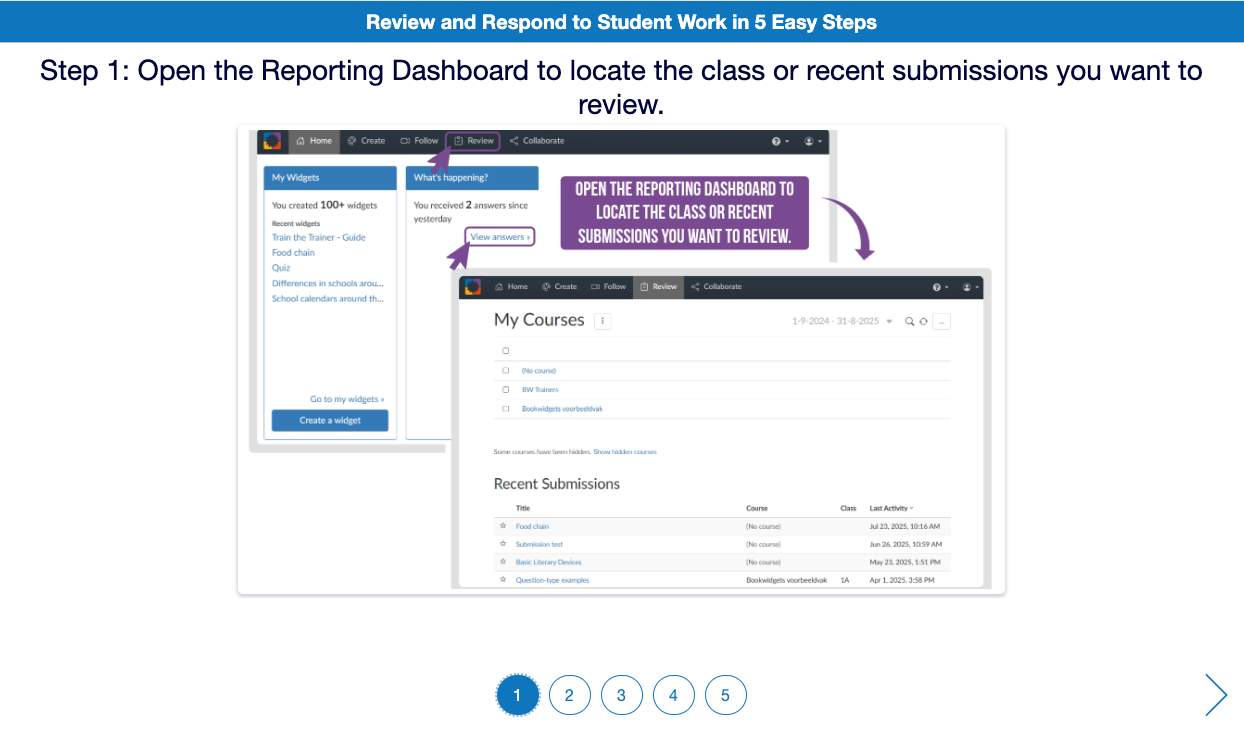Viewport: 1244px width, 729px height.
Task: Select the Home icon in the navigation bar
Action: pyautogui.click(x=299, y=141)
